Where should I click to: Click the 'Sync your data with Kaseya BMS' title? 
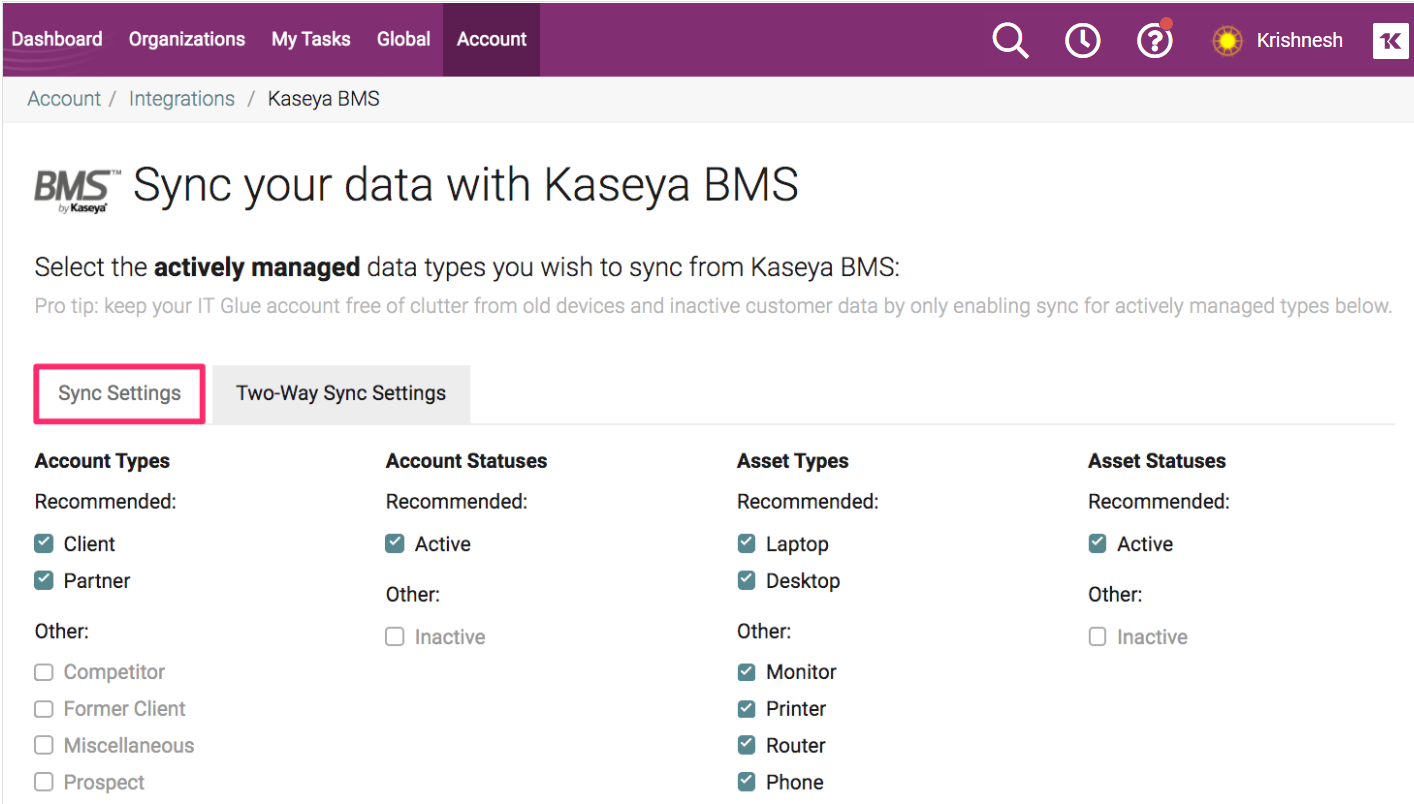pyautogui.click(x=466, y=186)
